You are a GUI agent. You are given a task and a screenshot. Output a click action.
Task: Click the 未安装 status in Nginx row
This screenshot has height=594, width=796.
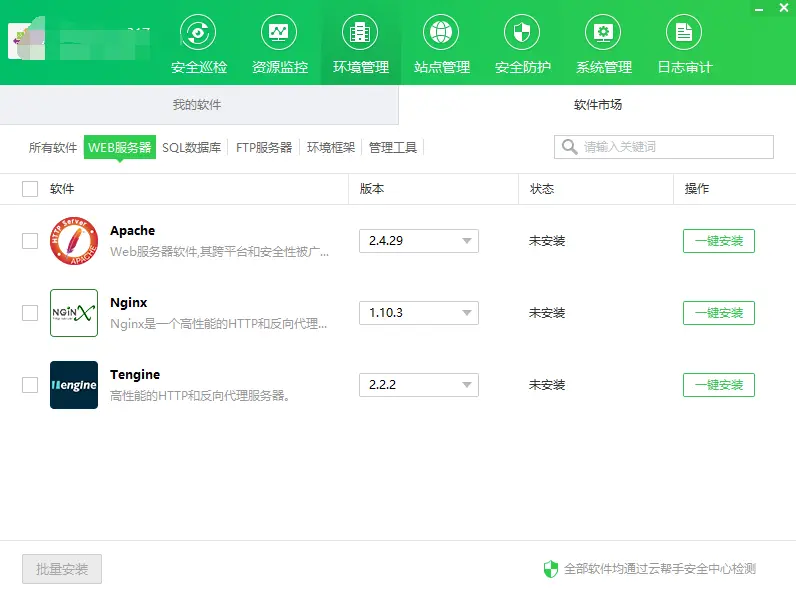click(547, 313)
